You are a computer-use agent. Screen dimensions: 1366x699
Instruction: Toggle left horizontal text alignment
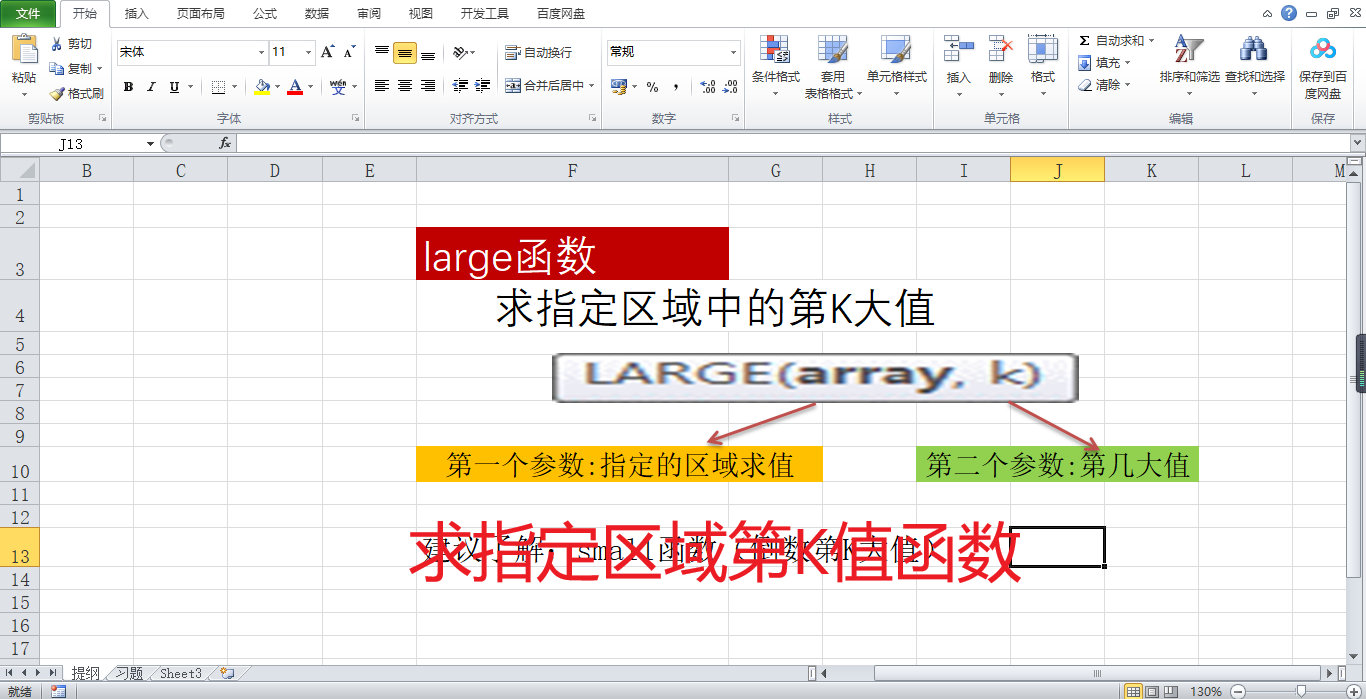(x=382, y=86)
